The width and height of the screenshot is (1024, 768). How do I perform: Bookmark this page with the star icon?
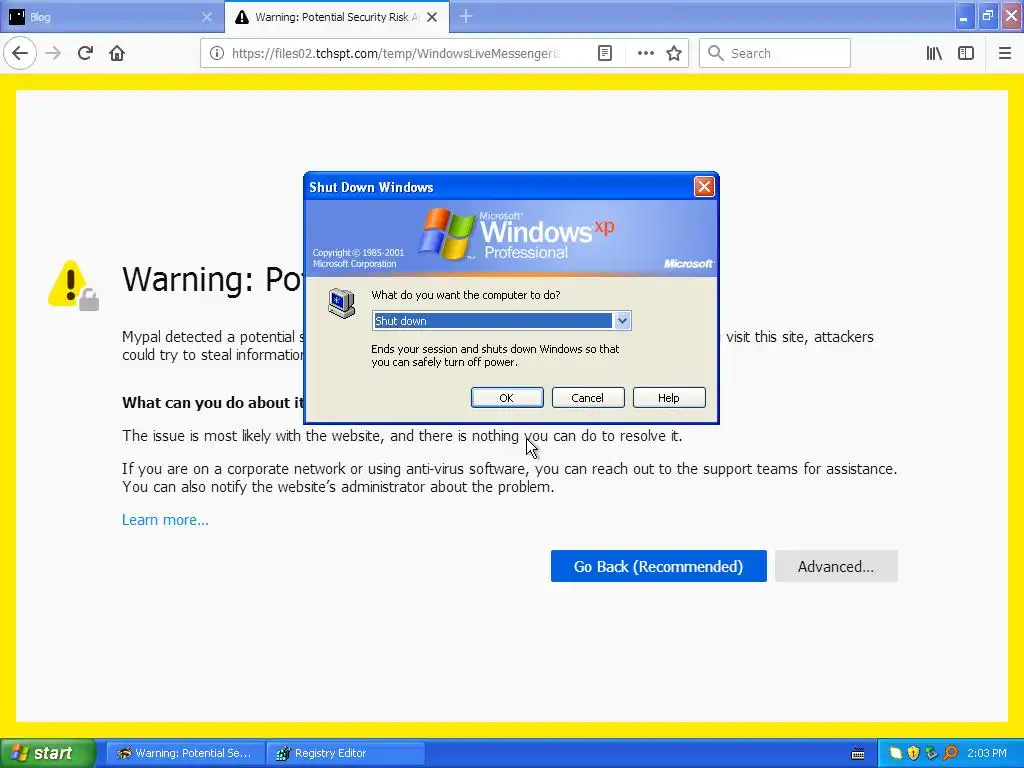click(x=674, y=53)
